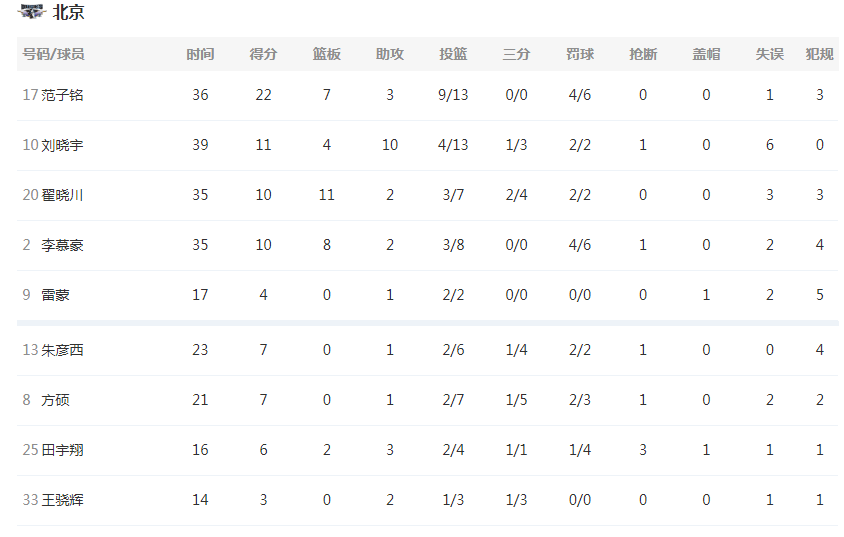Click the 罚球 column header

click(x=580, y=54)
